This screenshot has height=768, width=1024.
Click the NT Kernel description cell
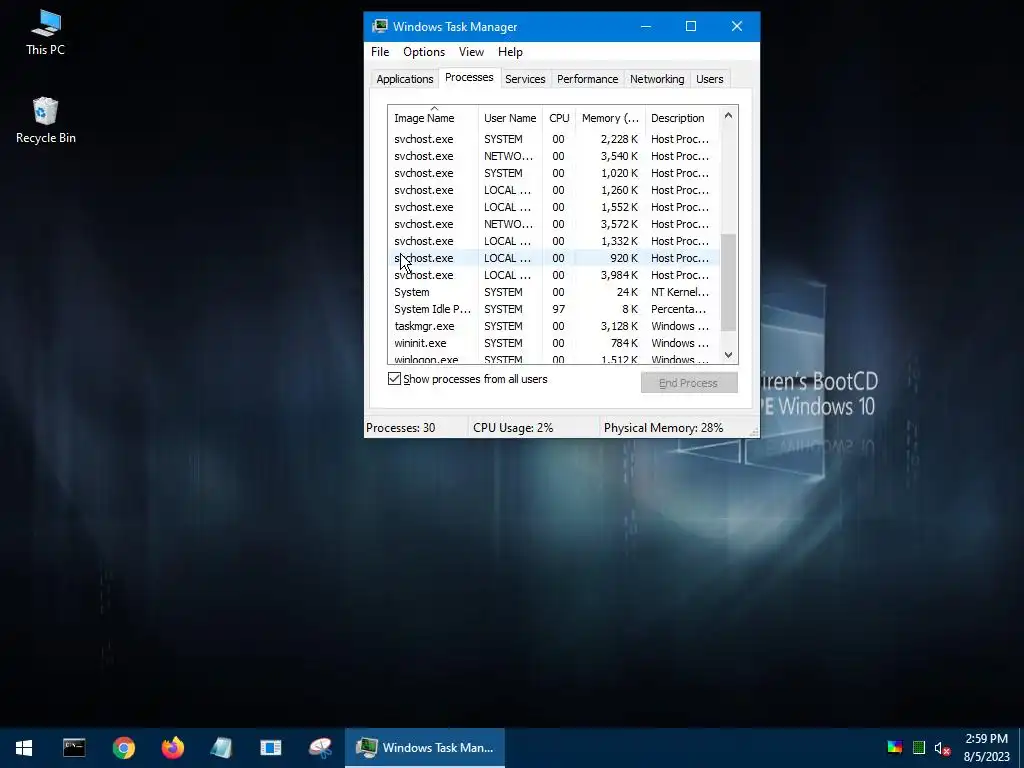pos(680,292)
